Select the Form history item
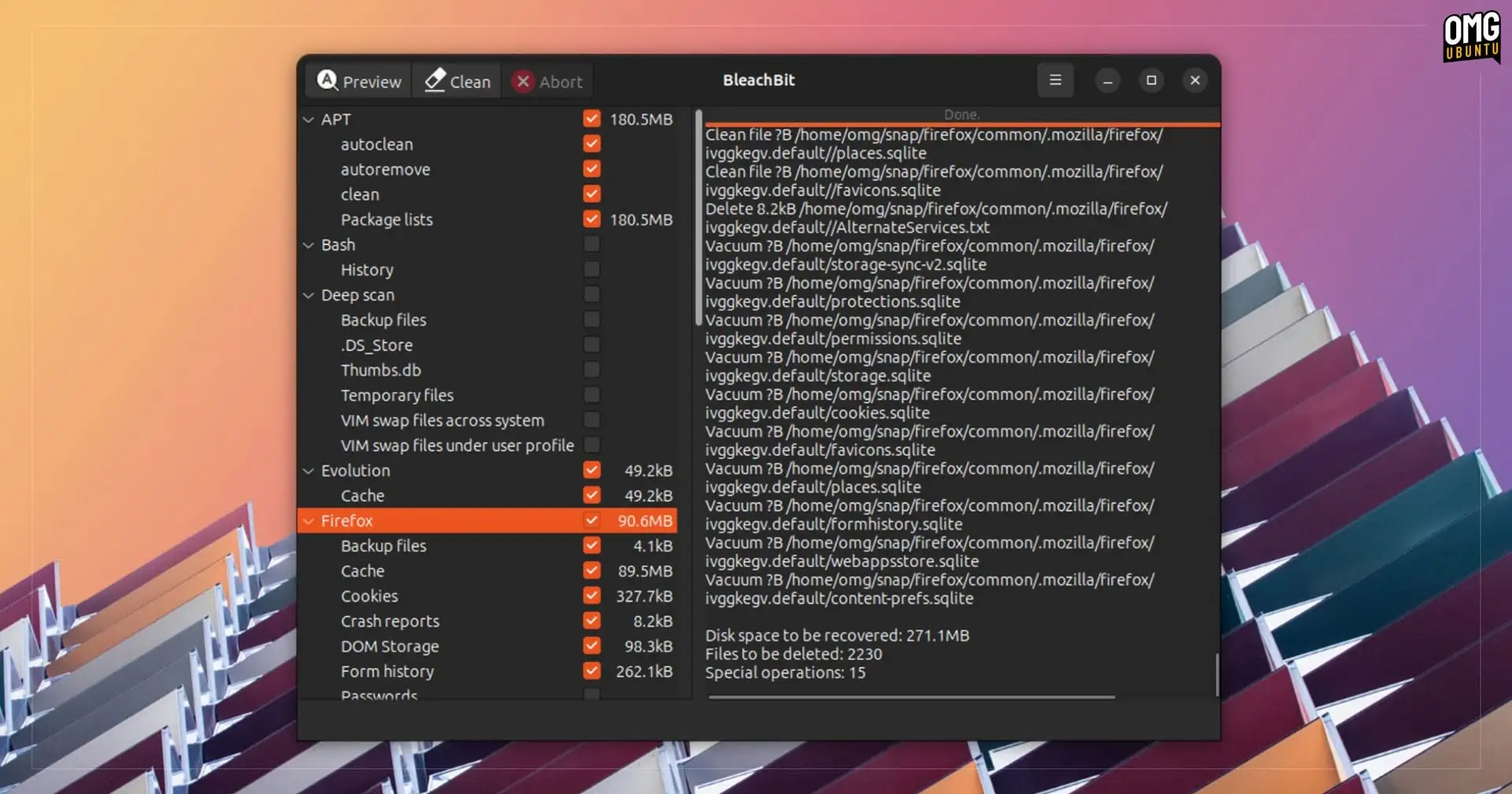The width and height of the screenshot is (1512, 794). pos(387,672)
